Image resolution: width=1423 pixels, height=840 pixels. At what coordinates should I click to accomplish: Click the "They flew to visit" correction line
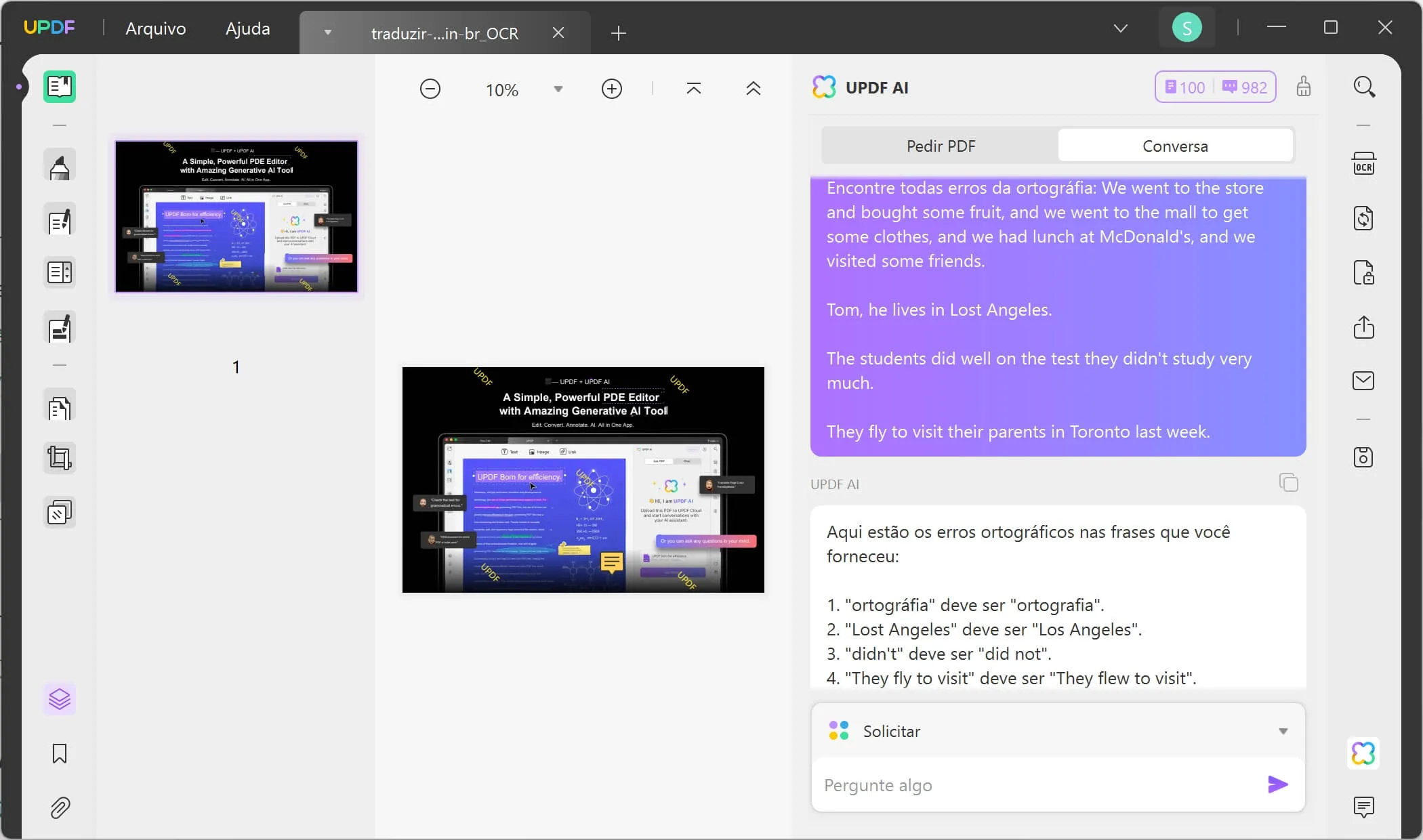(1012, 678)
